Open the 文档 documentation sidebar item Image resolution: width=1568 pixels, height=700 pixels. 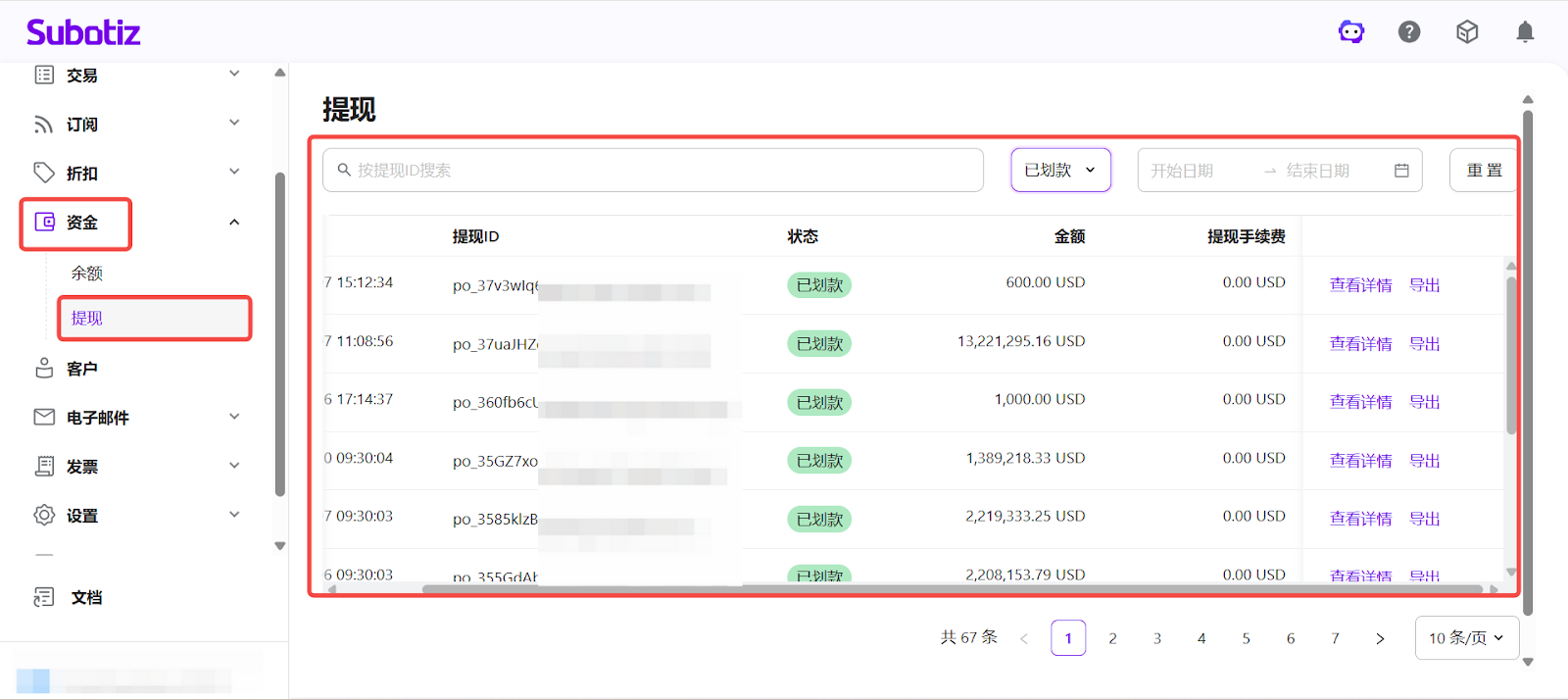[86, 597]
